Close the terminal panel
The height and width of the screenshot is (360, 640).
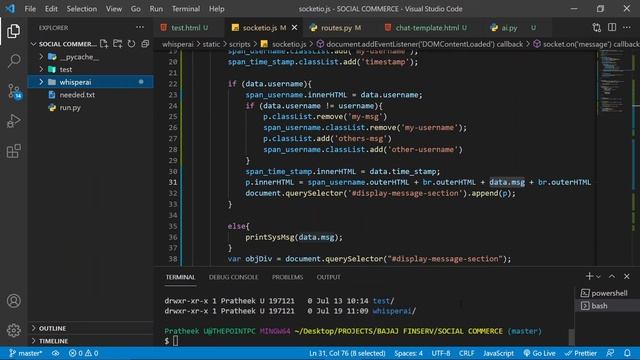(x=627, y=276)
